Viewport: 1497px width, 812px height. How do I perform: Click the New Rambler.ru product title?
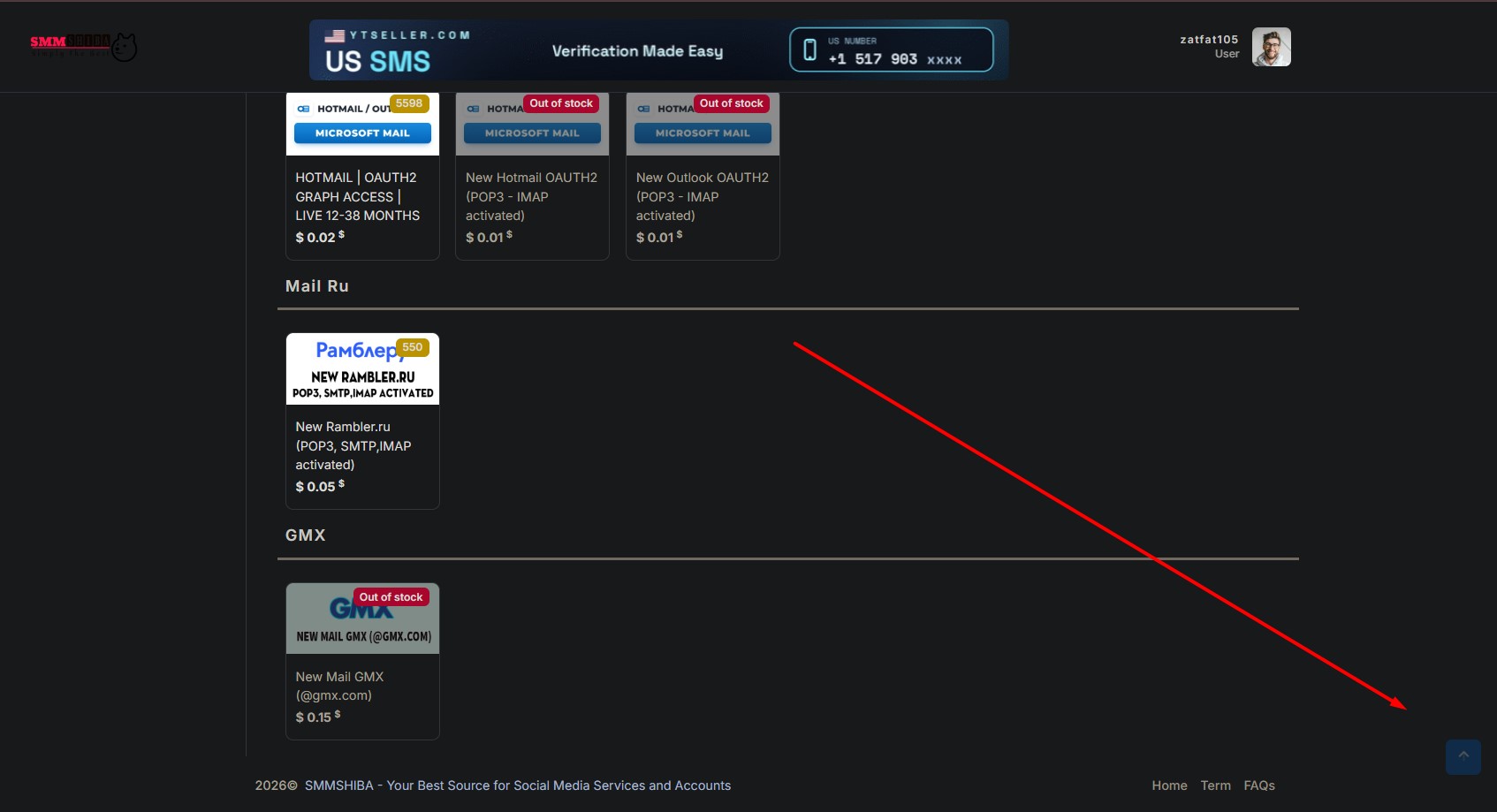353,445
